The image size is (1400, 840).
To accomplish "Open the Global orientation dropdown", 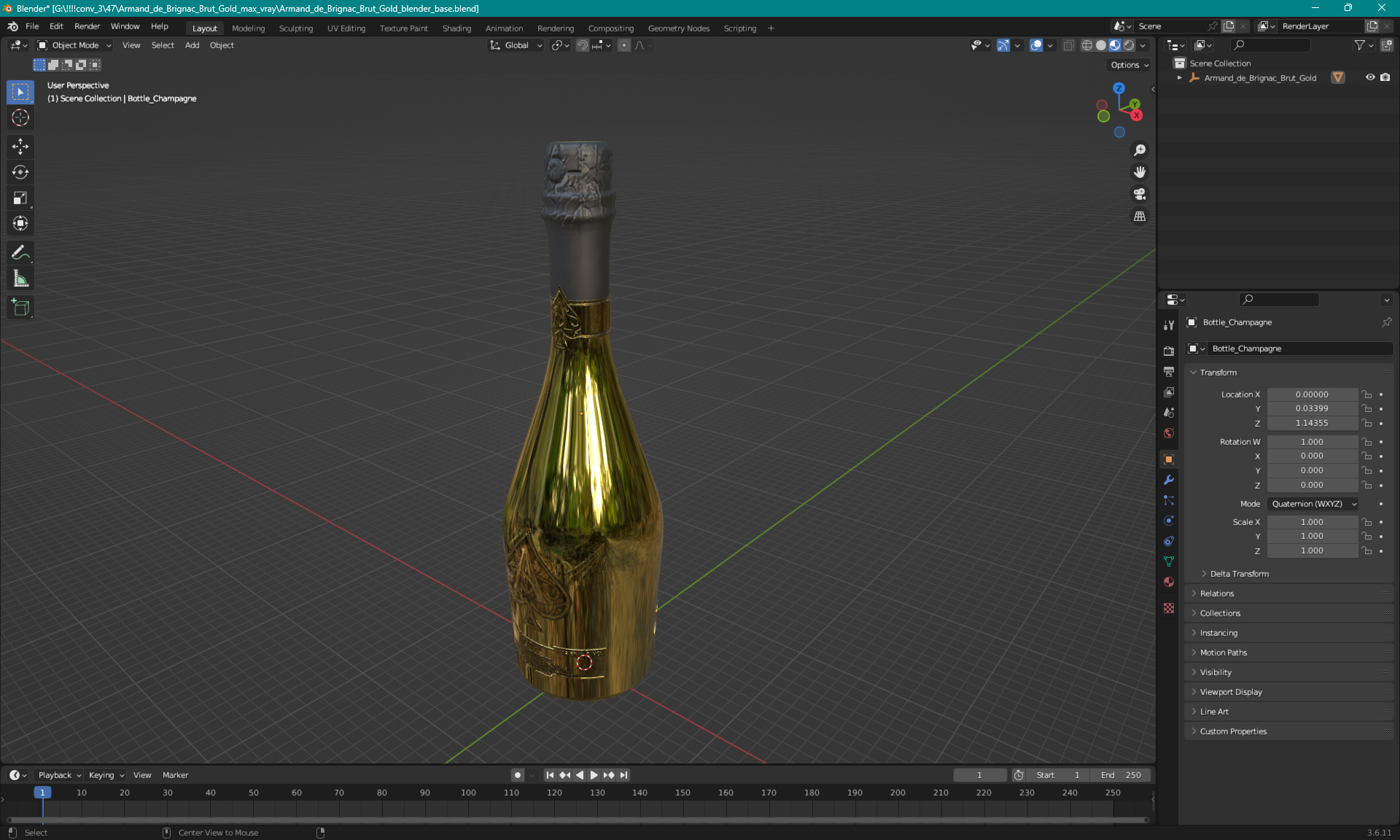I will point(516,45).
